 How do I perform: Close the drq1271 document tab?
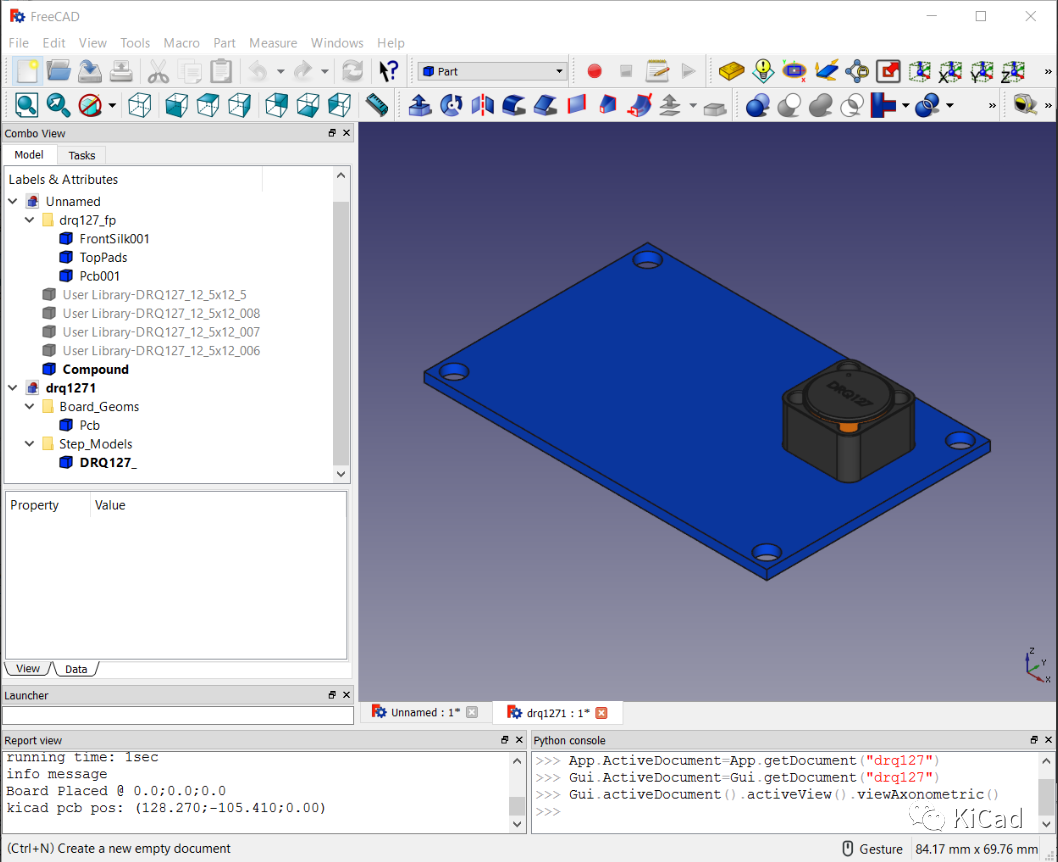coord(601,713)
